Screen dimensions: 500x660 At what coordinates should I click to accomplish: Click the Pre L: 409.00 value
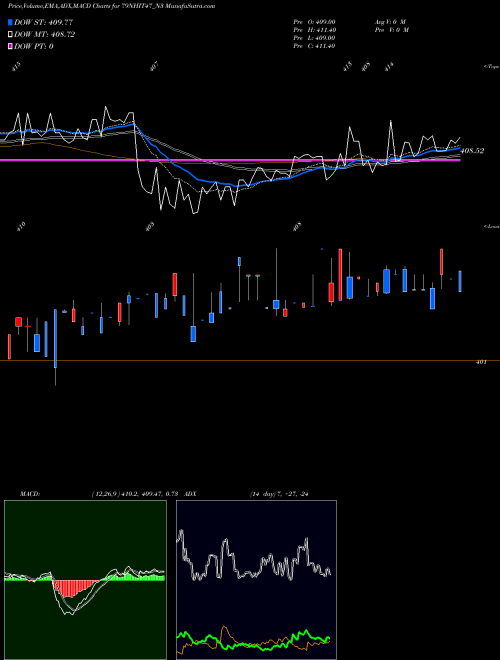[314, 38]
